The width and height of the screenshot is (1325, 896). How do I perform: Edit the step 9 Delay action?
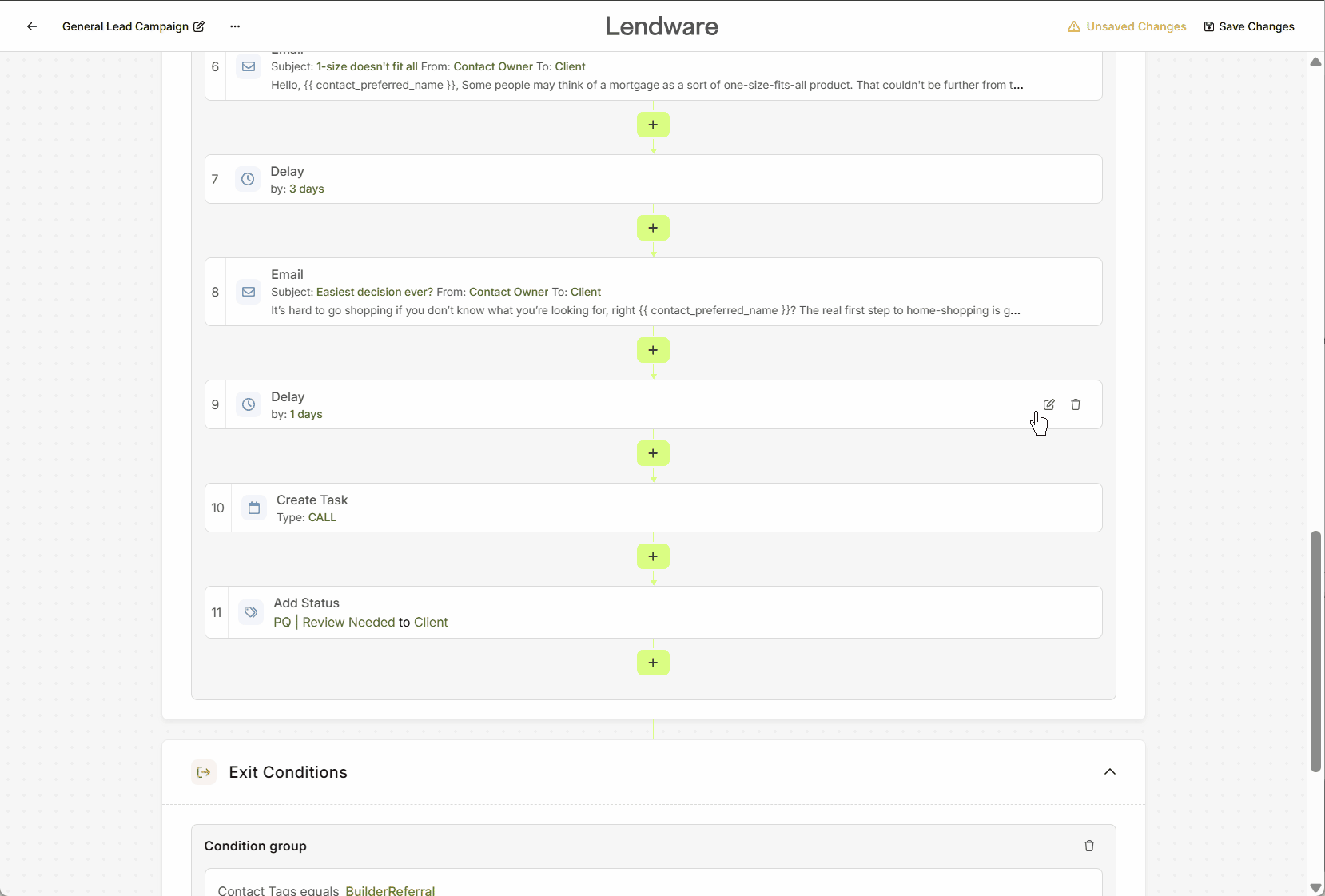click(1049, 404)
